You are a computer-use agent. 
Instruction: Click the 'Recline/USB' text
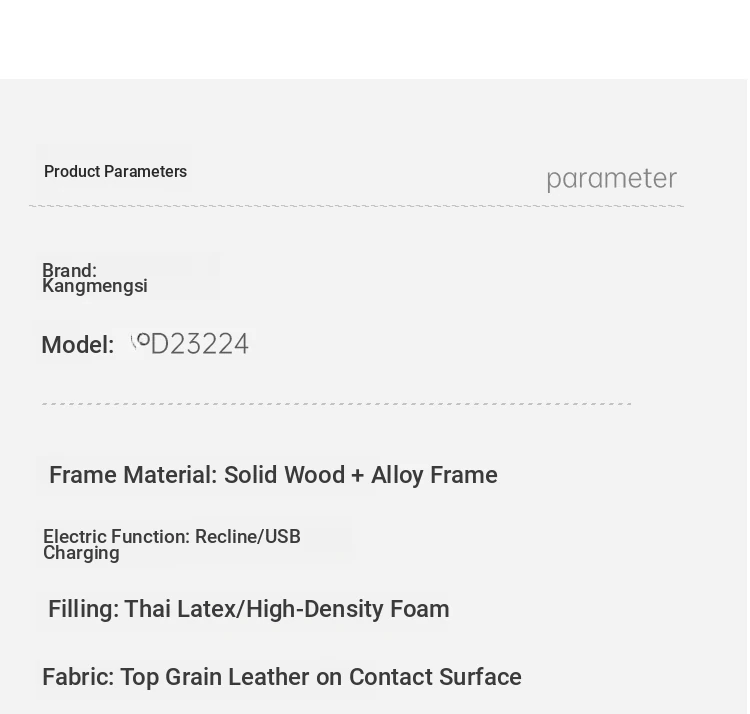coord(248,537)
